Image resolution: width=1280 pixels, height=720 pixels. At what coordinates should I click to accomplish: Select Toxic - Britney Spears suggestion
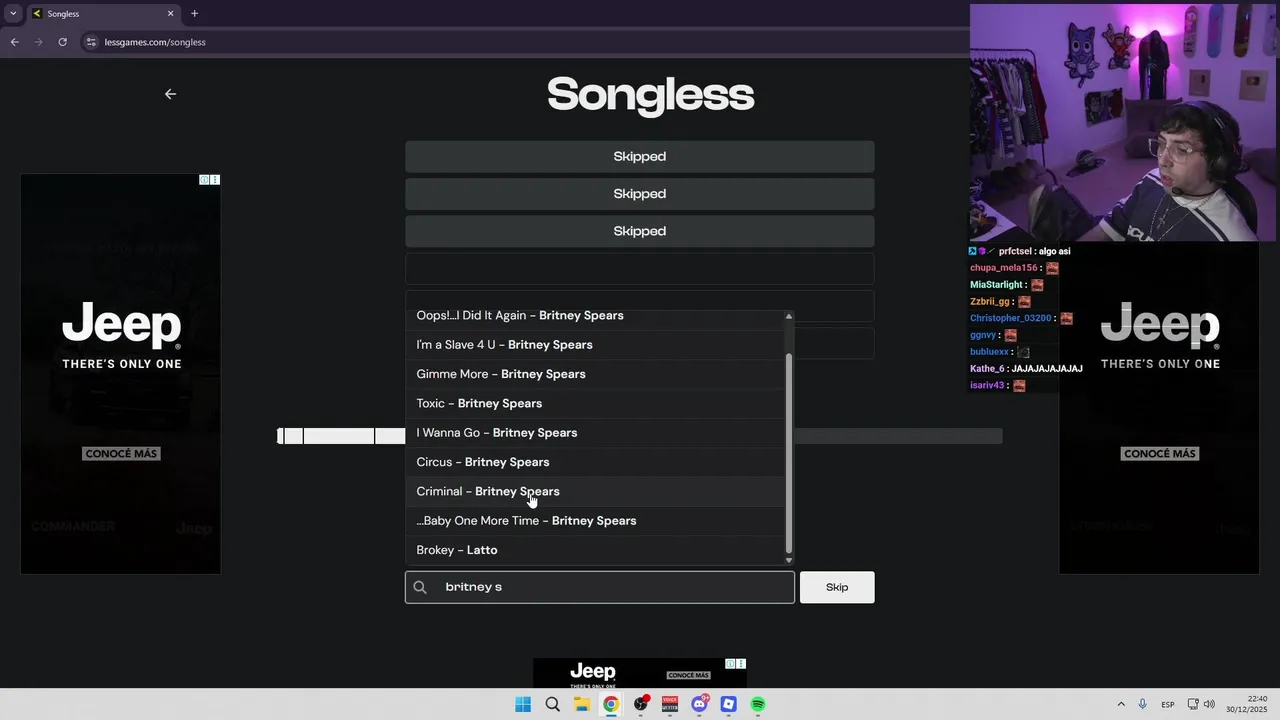pyautogui.click(x=595, y=403)
